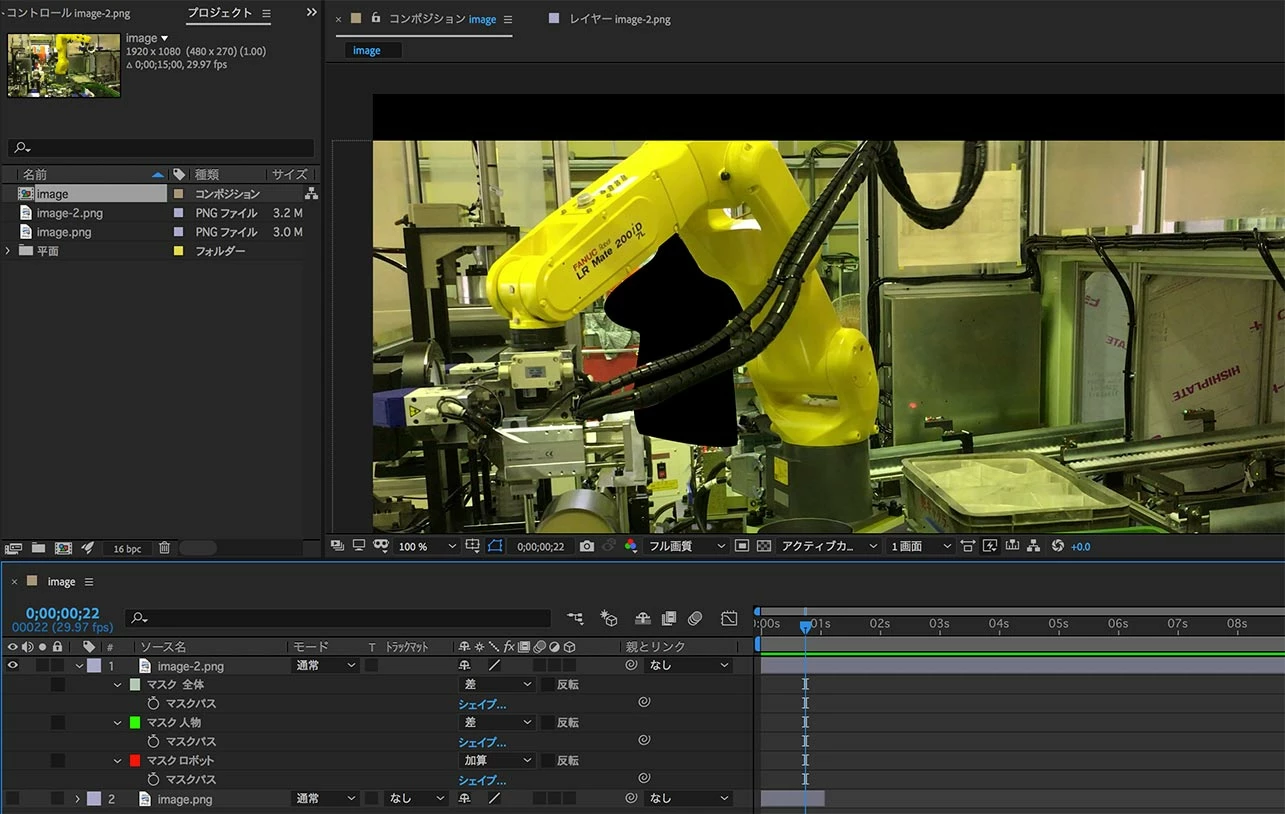Click the snapshot camera icon in viewer
Screen dimensions: 1285x814
pyautogui.click(x=587, y=547)
